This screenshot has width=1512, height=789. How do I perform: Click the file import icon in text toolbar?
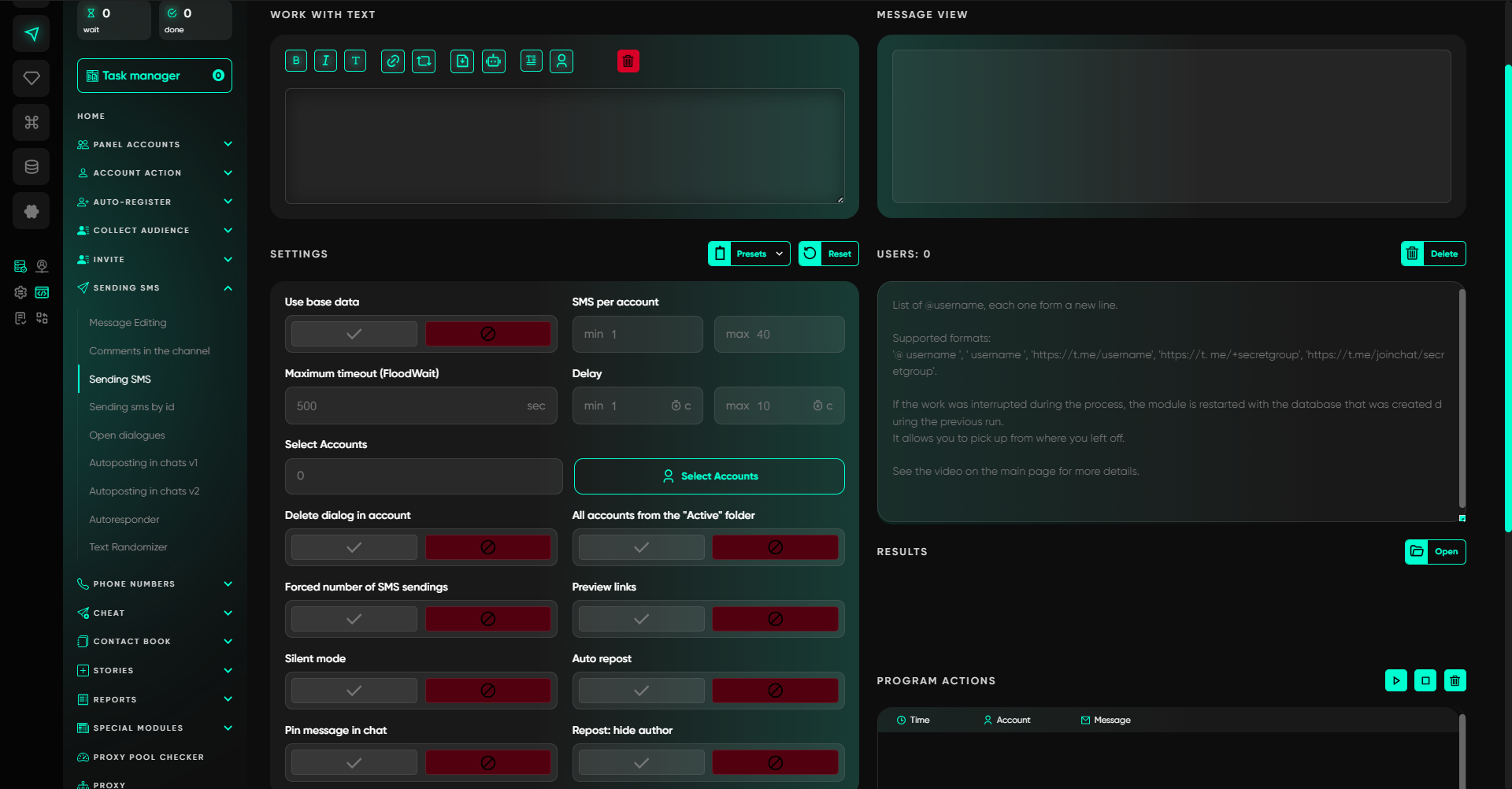462,61
